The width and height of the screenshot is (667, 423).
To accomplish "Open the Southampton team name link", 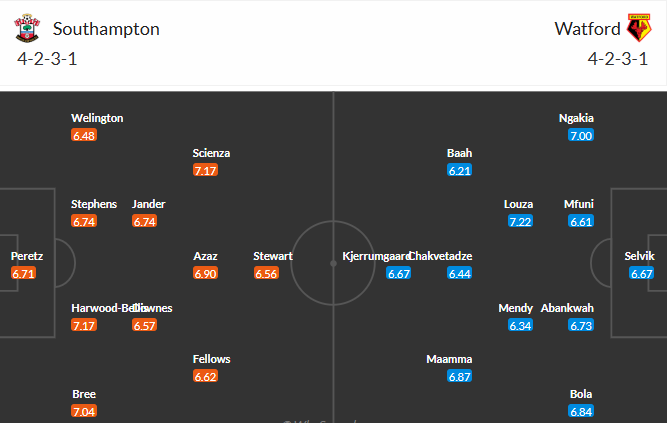I will click(106, 28).
